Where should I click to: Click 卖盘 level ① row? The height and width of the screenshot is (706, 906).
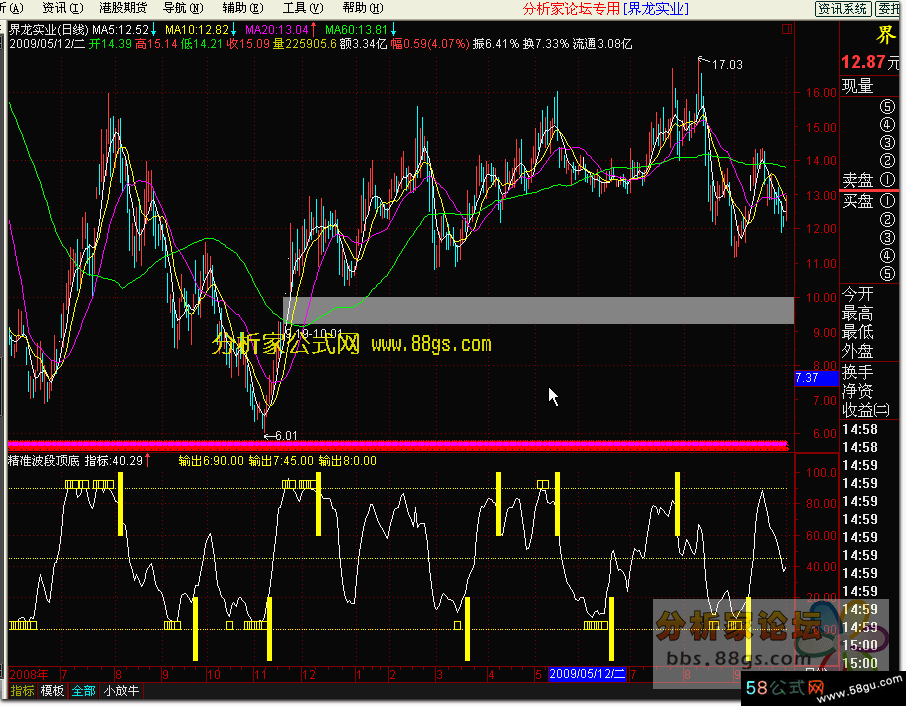[869, 180]
